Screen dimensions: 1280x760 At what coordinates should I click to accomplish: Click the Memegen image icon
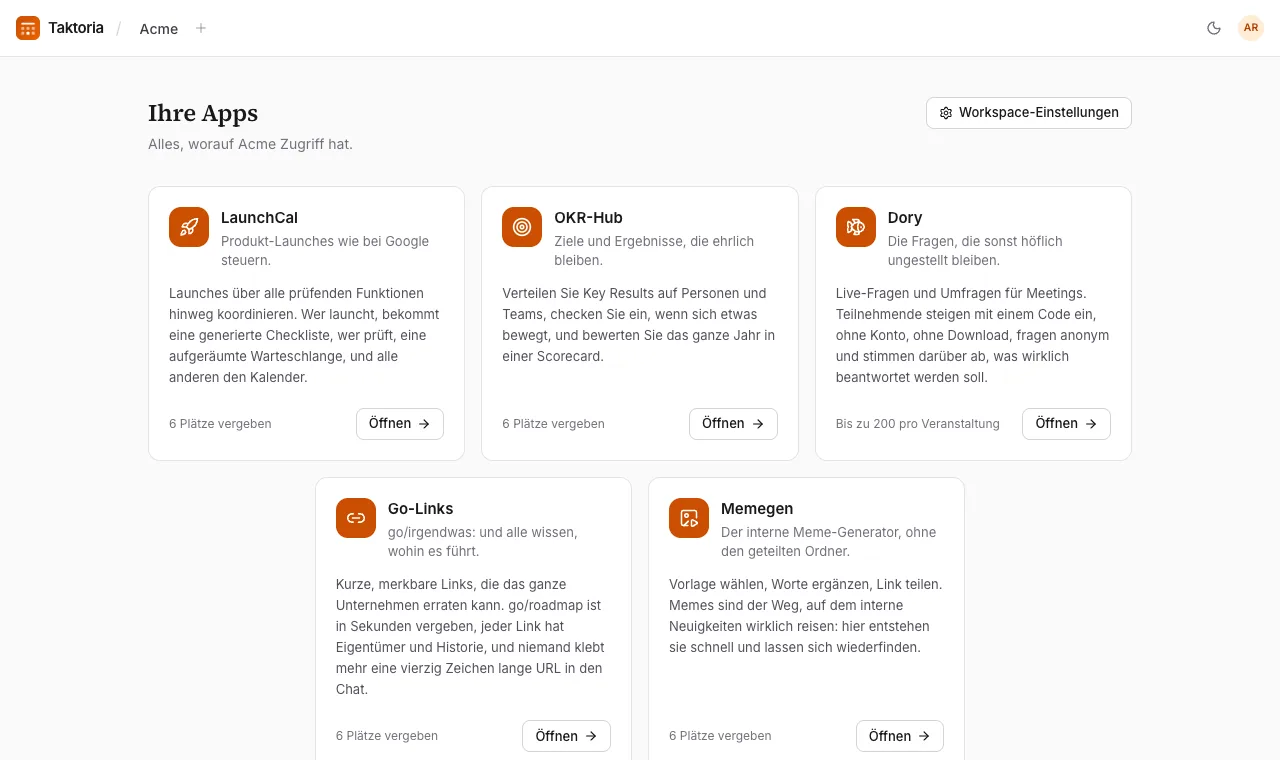click(689, 518)
